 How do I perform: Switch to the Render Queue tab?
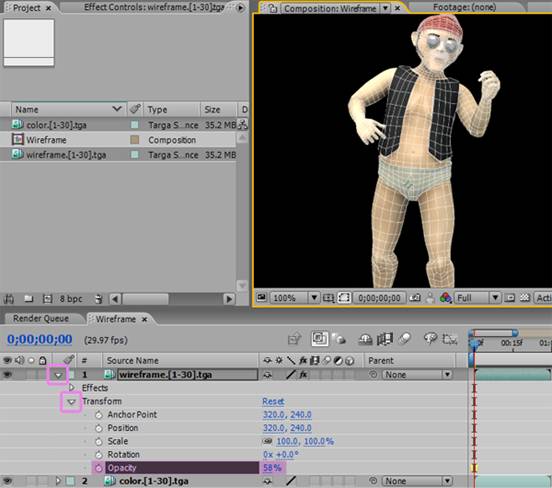point(41,319)
